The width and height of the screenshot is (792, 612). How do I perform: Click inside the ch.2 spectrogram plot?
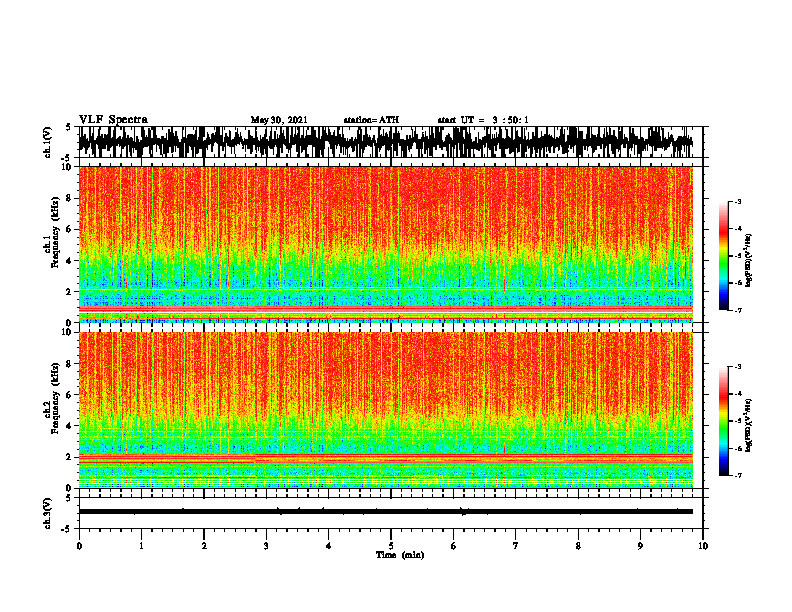[x=386, y=410]
